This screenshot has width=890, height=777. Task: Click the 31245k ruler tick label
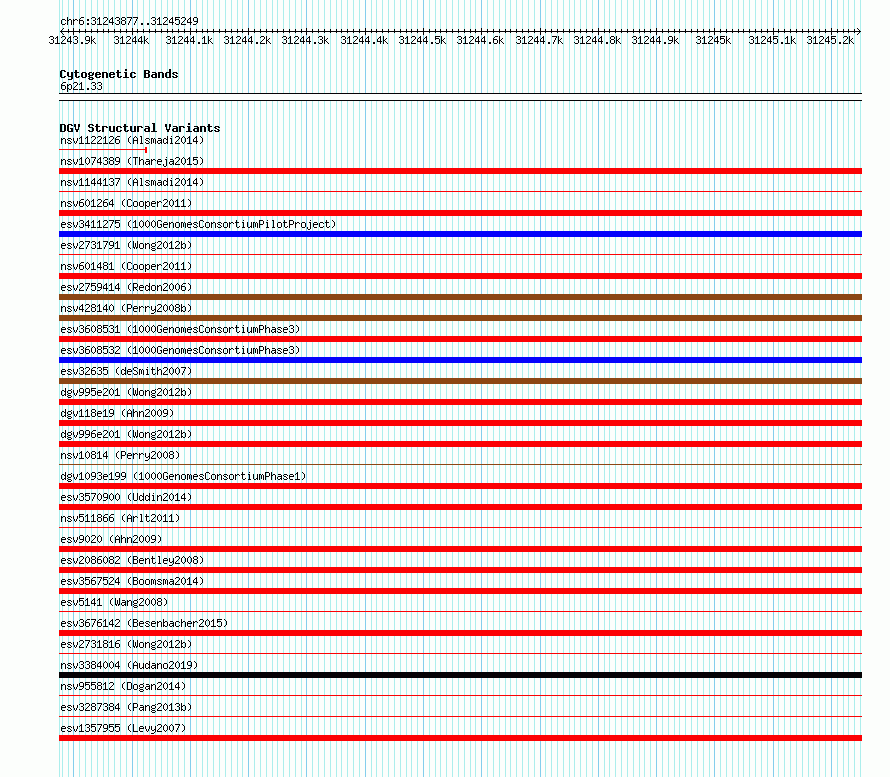713,40
